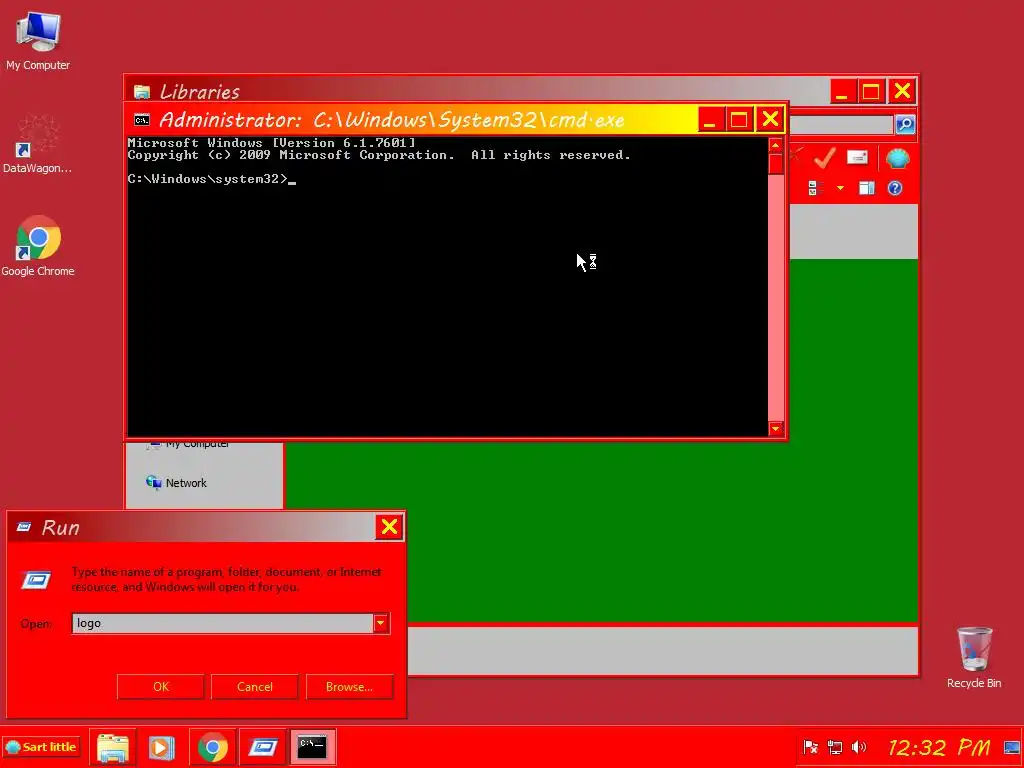Open the Sart little start button

40,746
